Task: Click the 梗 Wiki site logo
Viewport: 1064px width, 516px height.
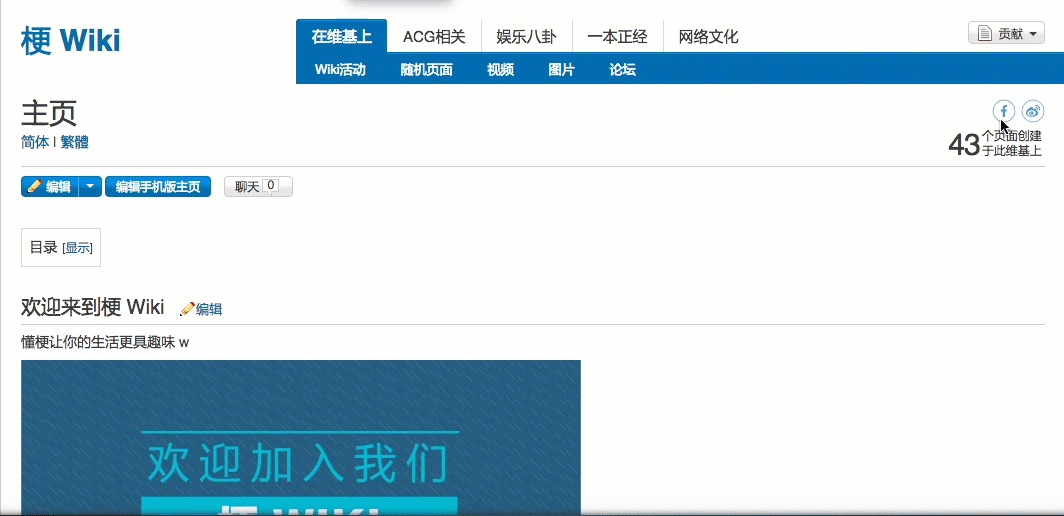Action: click(71, 41)
